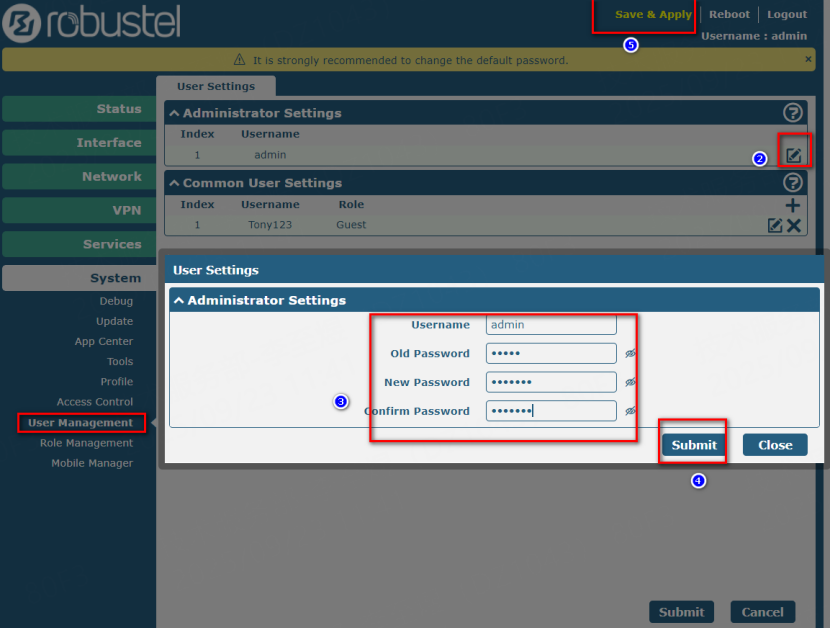Select the User Settings tab
This screenshot has width=831, height=628.
[x=216, y=86]
